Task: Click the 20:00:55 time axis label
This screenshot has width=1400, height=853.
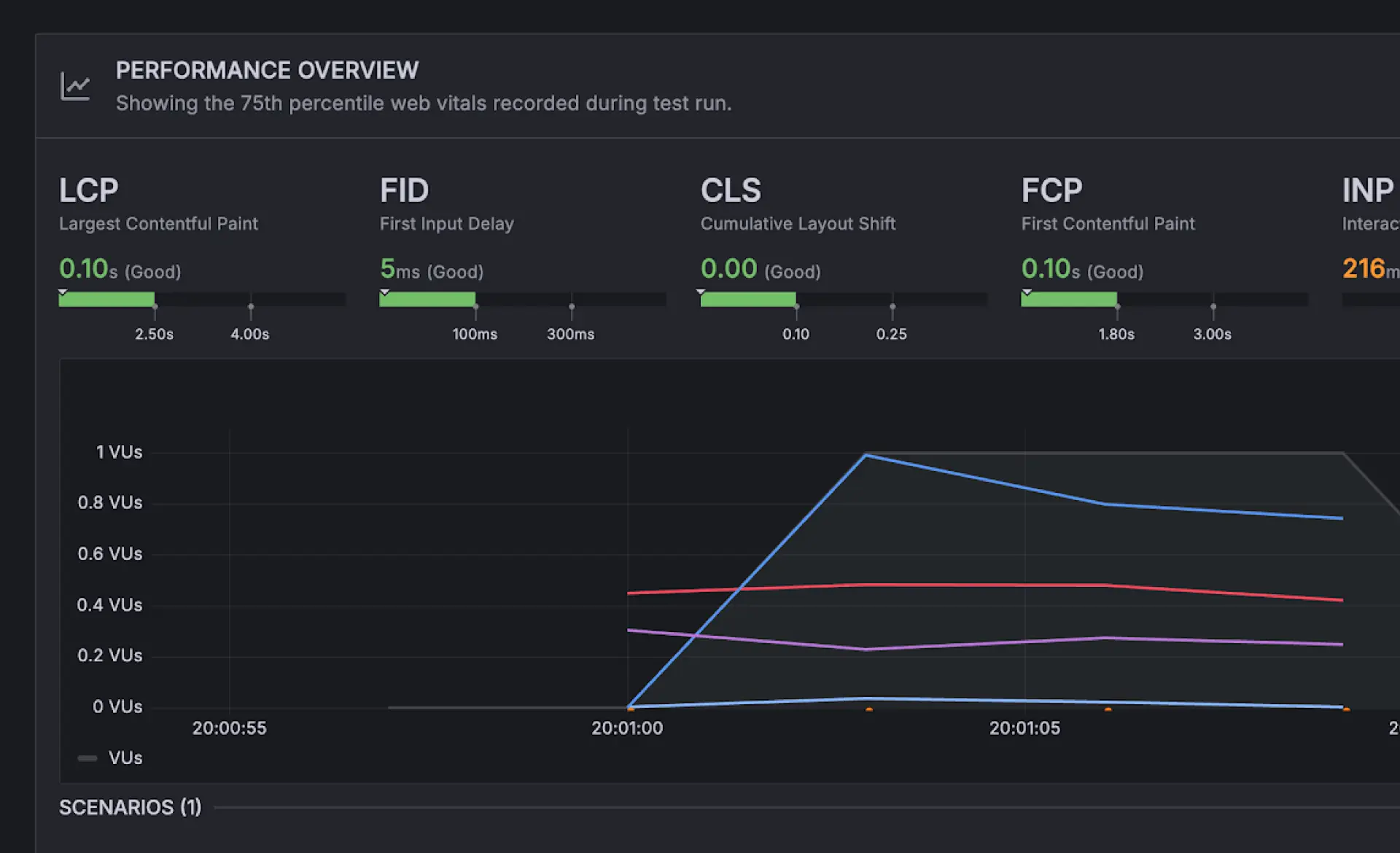Action: coord(229,728)
